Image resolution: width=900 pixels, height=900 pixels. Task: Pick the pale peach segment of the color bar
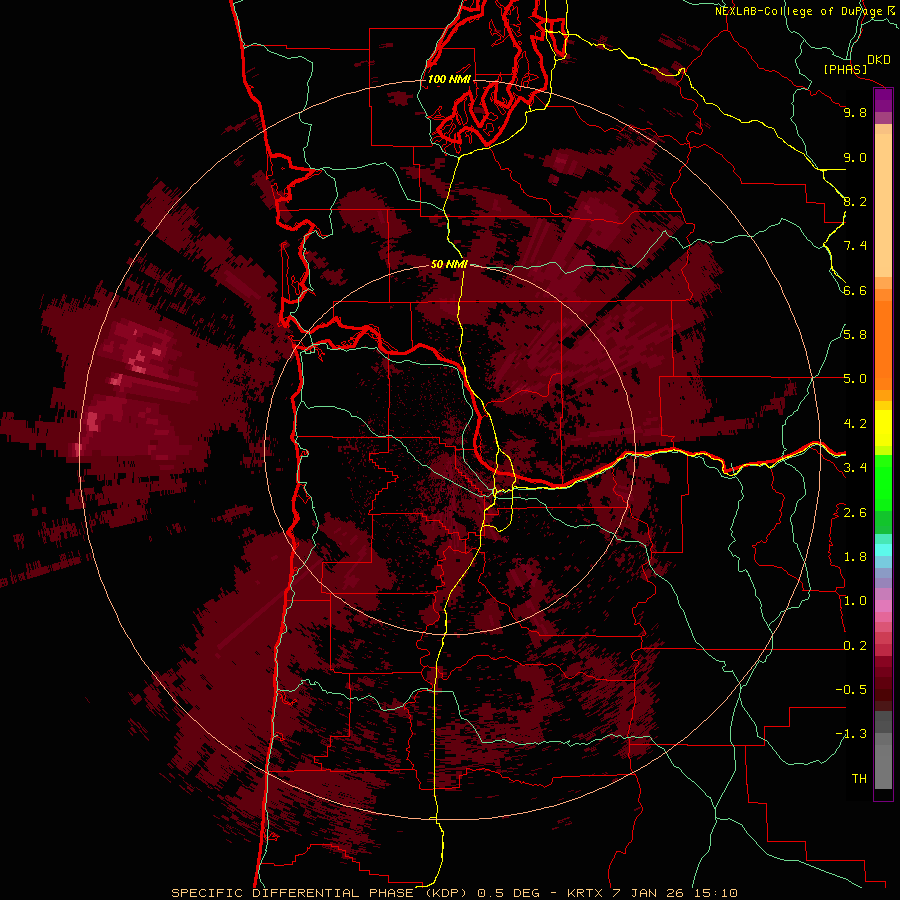point(883,205)
